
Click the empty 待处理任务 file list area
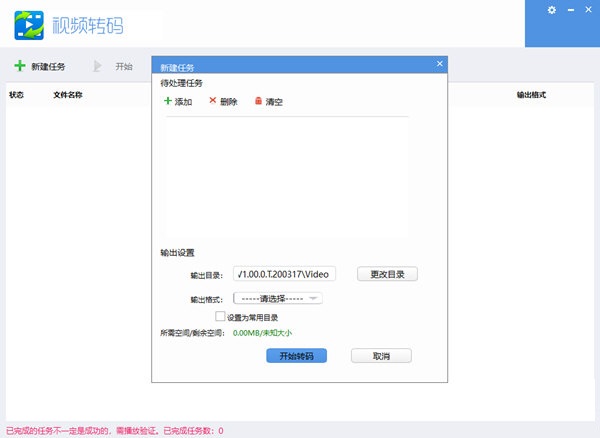pyautogui.click(x=287, y=175)
